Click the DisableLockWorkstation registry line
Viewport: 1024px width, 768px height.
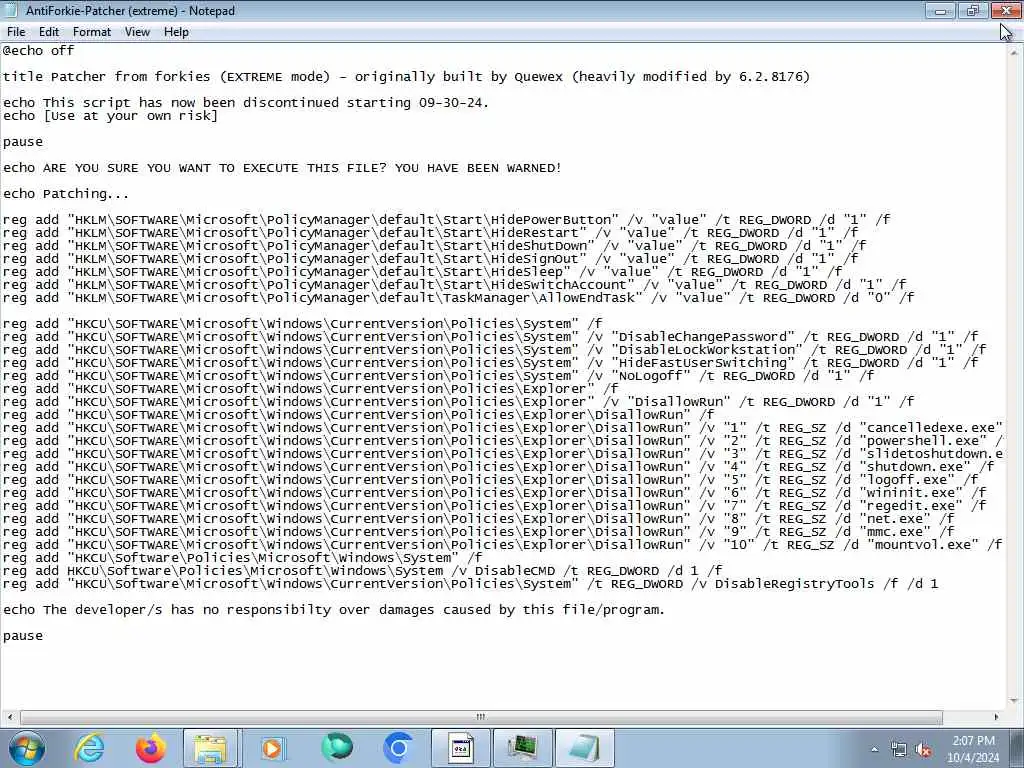[x=494, y=350]
